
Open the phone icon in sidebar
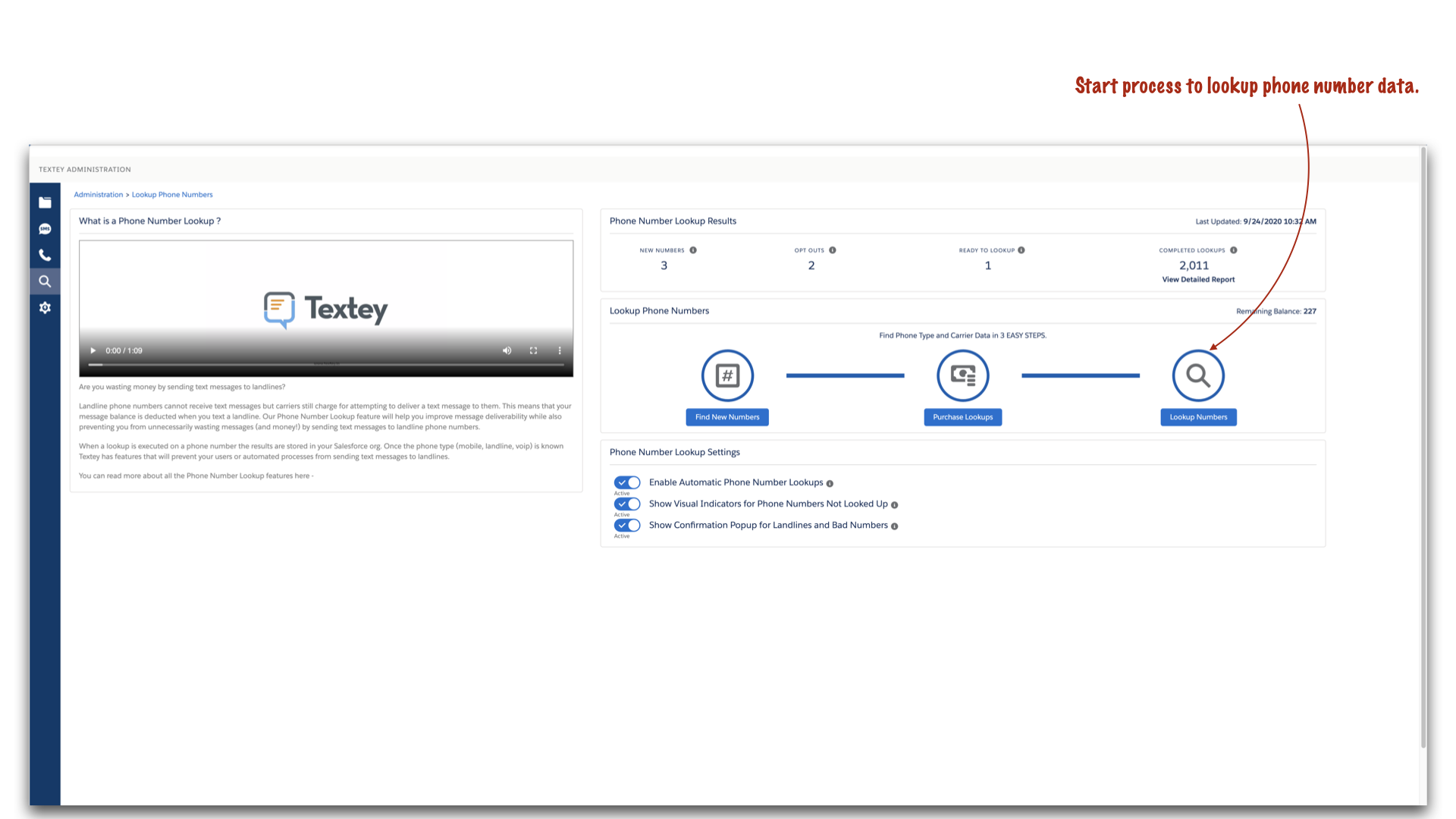(x=45, y=255)
